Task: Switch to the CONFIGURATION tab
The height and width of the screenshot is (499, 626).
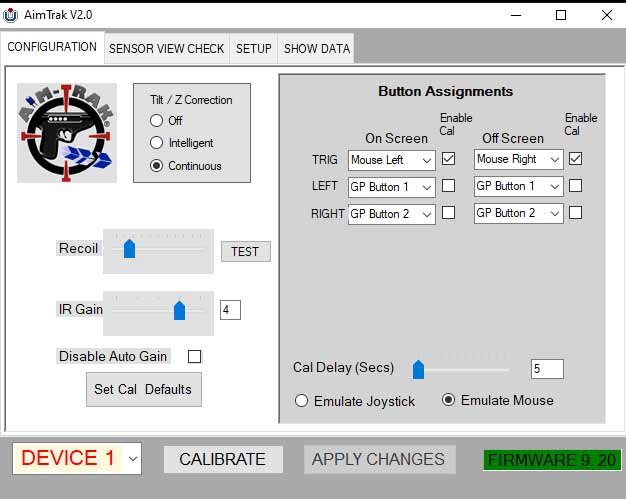Action: point(52,47)
